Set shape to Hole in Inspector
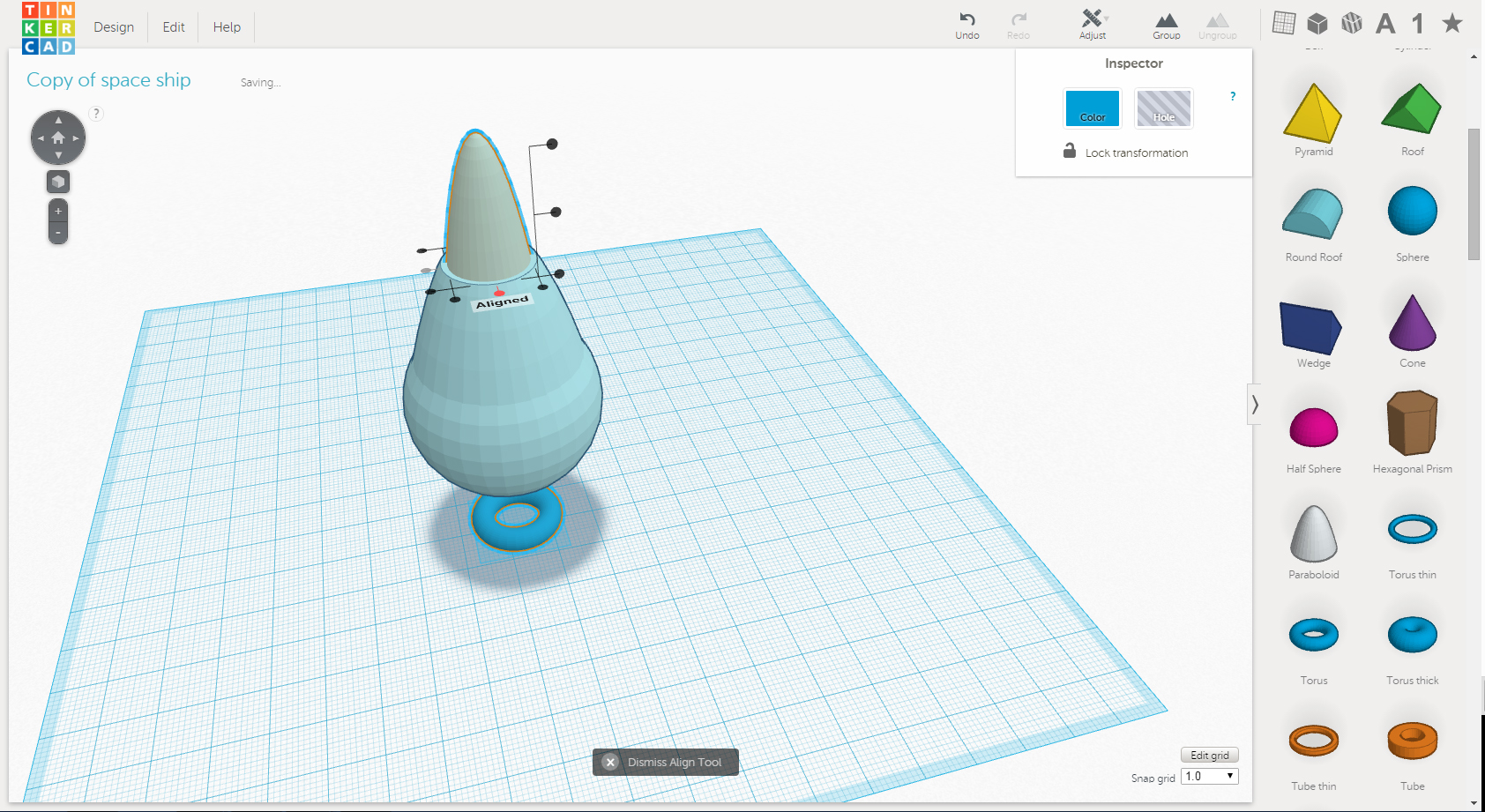 [1163, 108]
